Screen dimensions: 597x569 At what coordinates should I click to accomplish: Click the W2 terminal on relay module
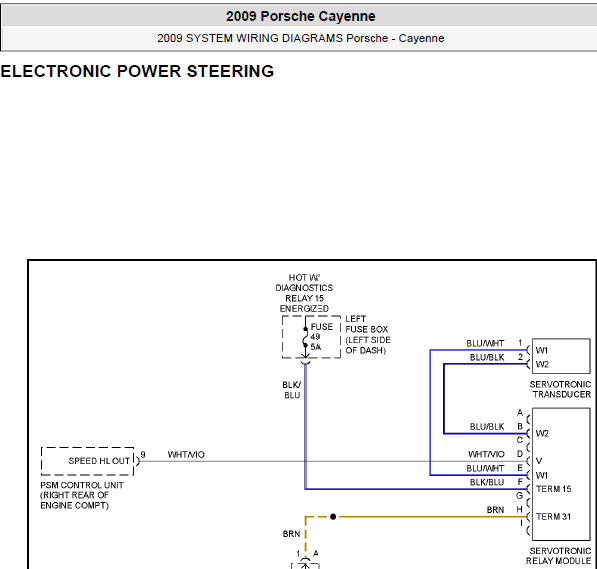point(542,433)
